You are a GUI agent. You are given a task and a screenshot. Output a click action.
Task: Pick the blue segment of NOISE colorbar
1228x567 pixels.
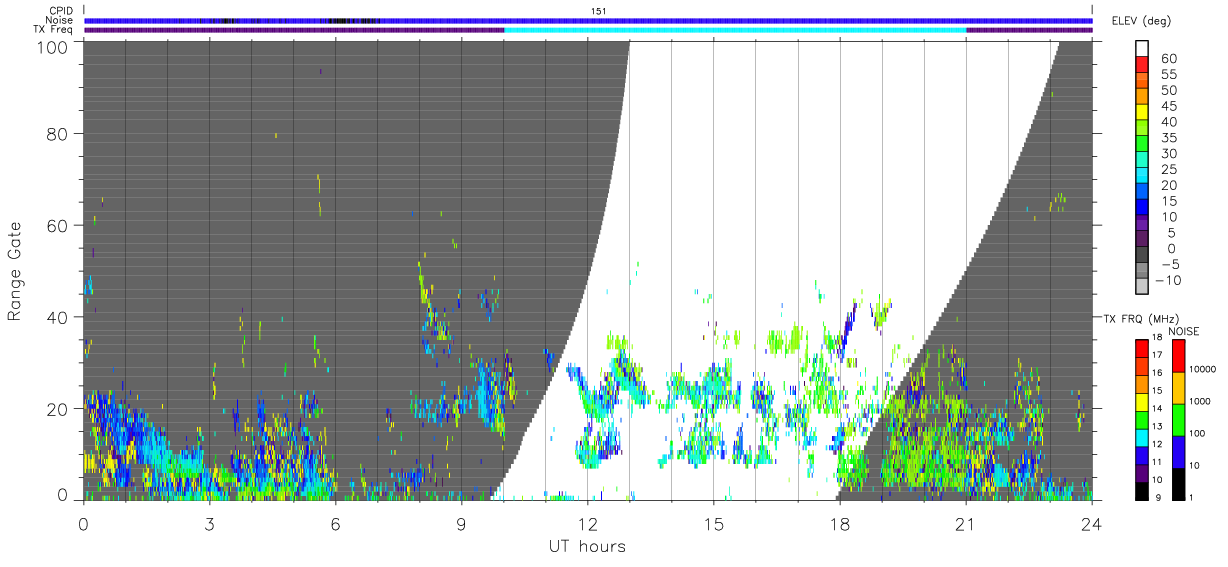click(1179, 451)
